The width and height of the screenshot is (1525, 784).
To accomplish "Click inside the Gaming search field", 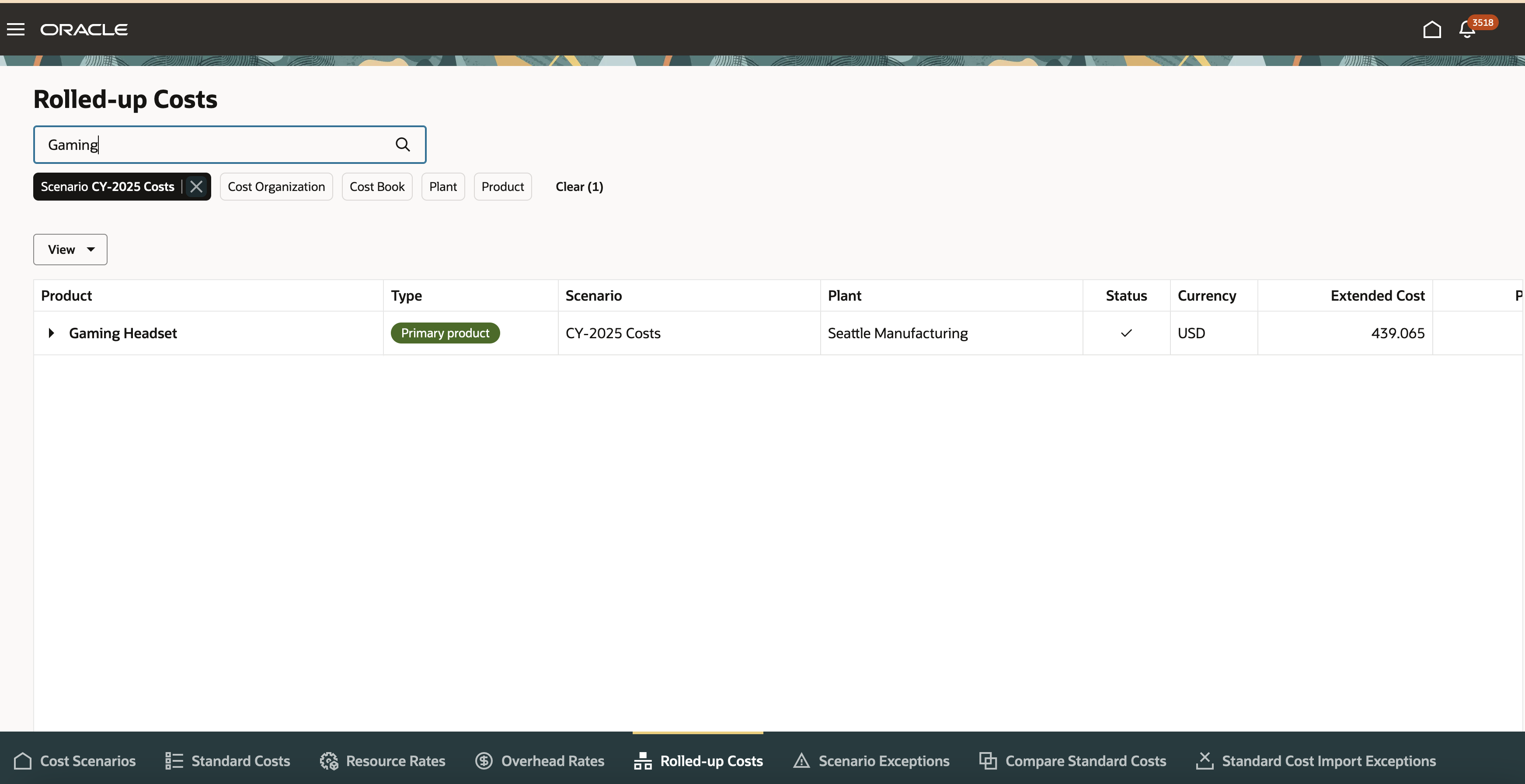I will click(x=213, y=145).
